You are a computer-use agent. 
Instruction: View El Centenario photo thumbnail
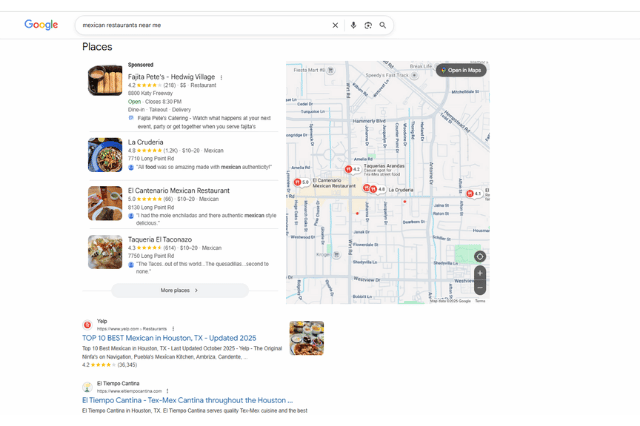[x=105, y=203]
